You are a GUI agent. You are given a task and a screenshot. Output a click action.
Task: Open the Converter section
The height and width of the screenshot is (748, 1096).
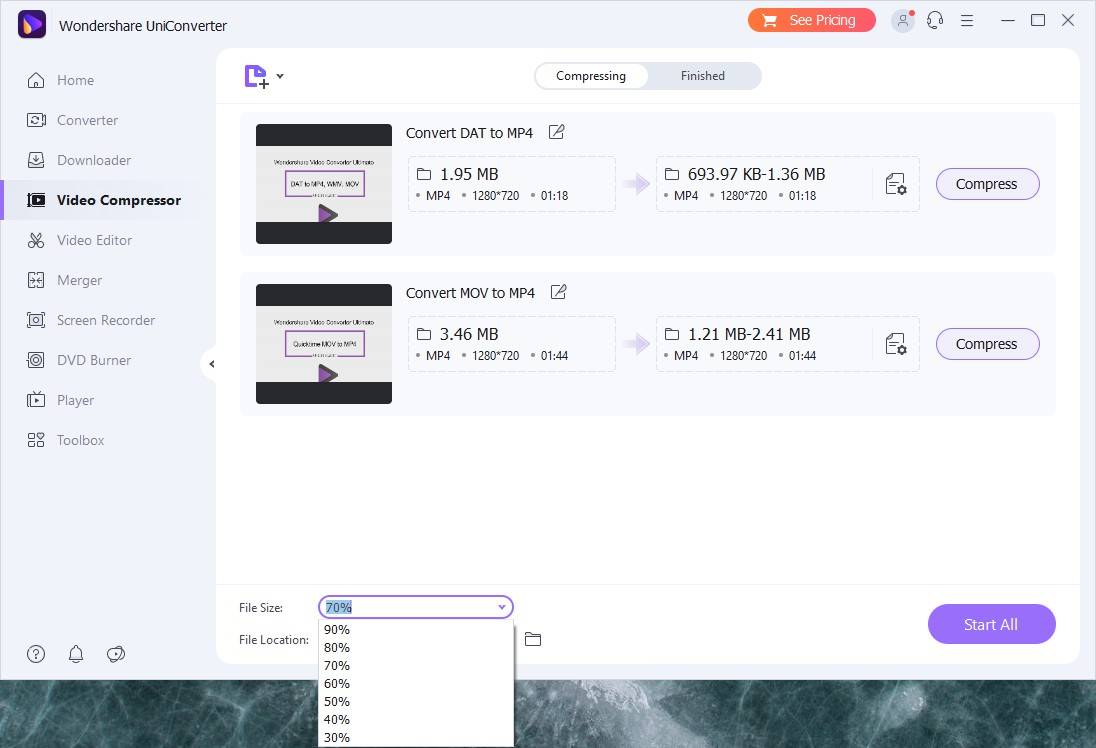point(72,120)
